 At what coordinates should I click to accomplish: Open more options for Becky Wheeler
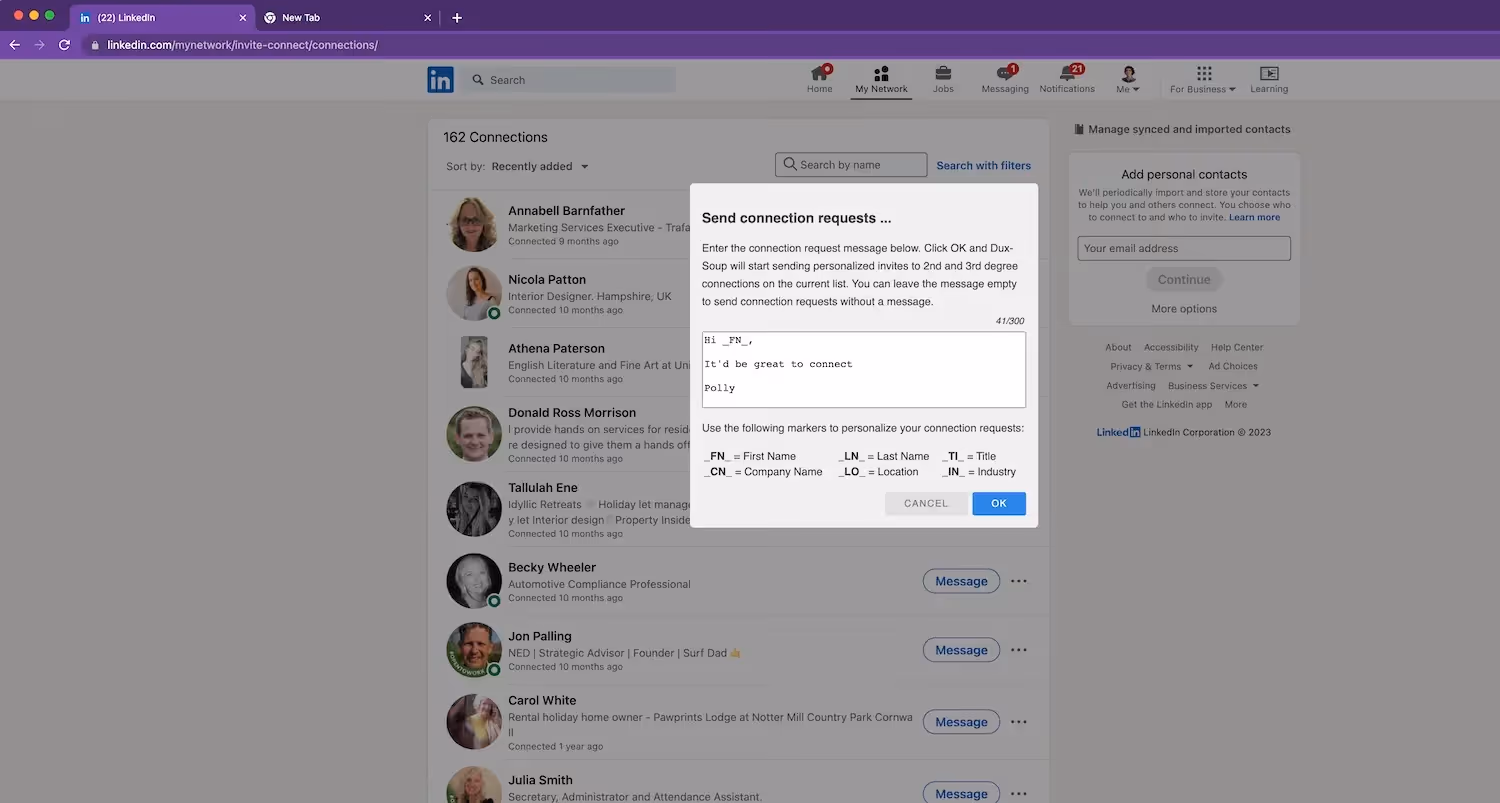[1019, 581]
